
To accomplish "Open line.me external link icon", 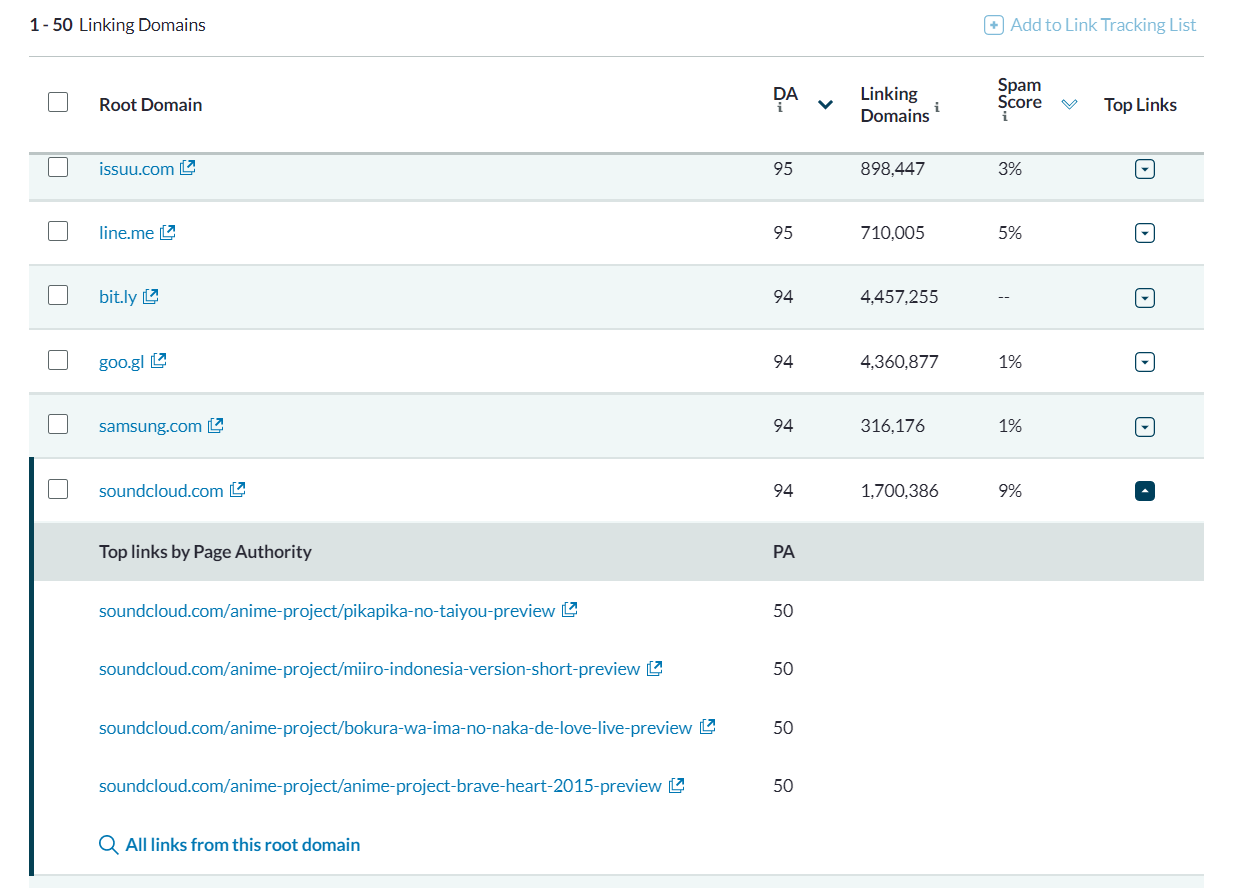I will (x=168, y=232).
